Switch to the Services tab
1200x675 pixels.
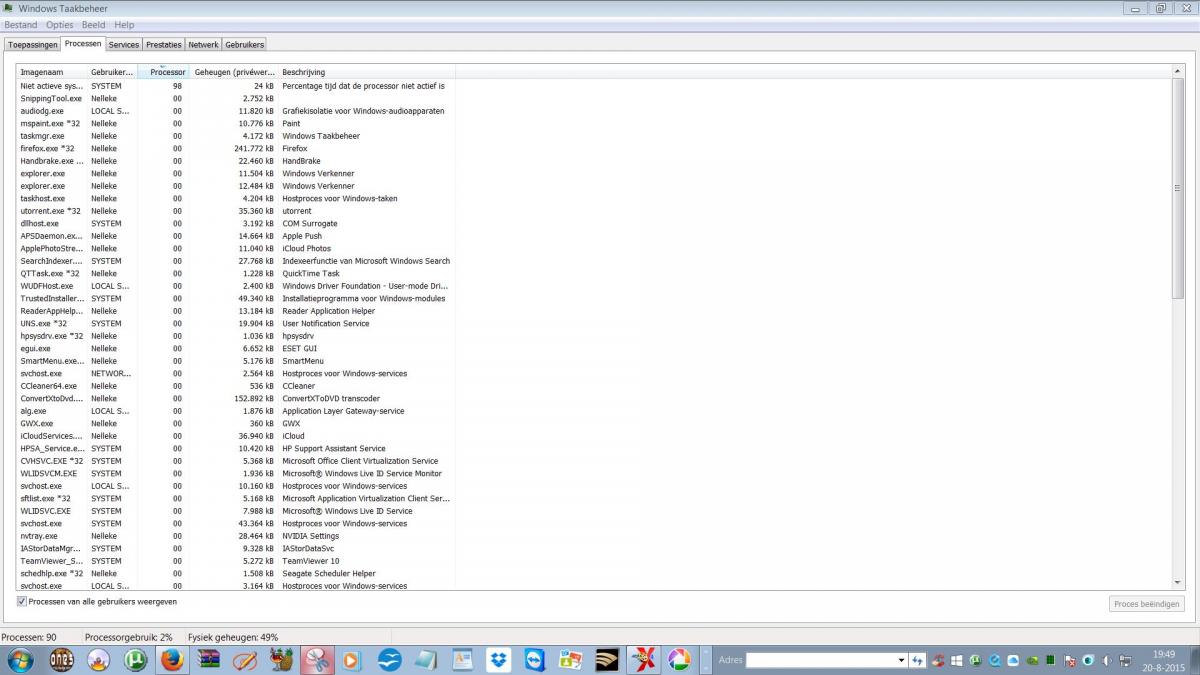pyautogui.click(x=124, y=45)
